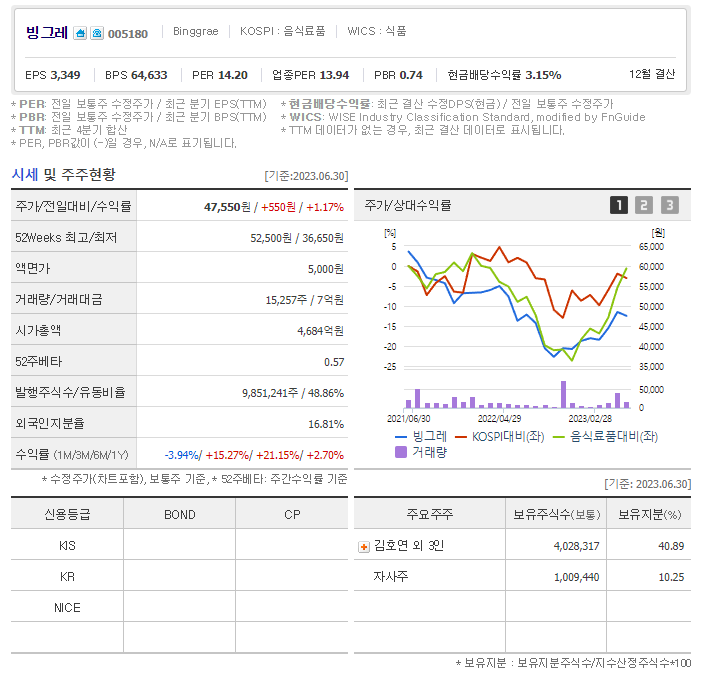Click 액면가 5,000원 value

coord(326,269)
